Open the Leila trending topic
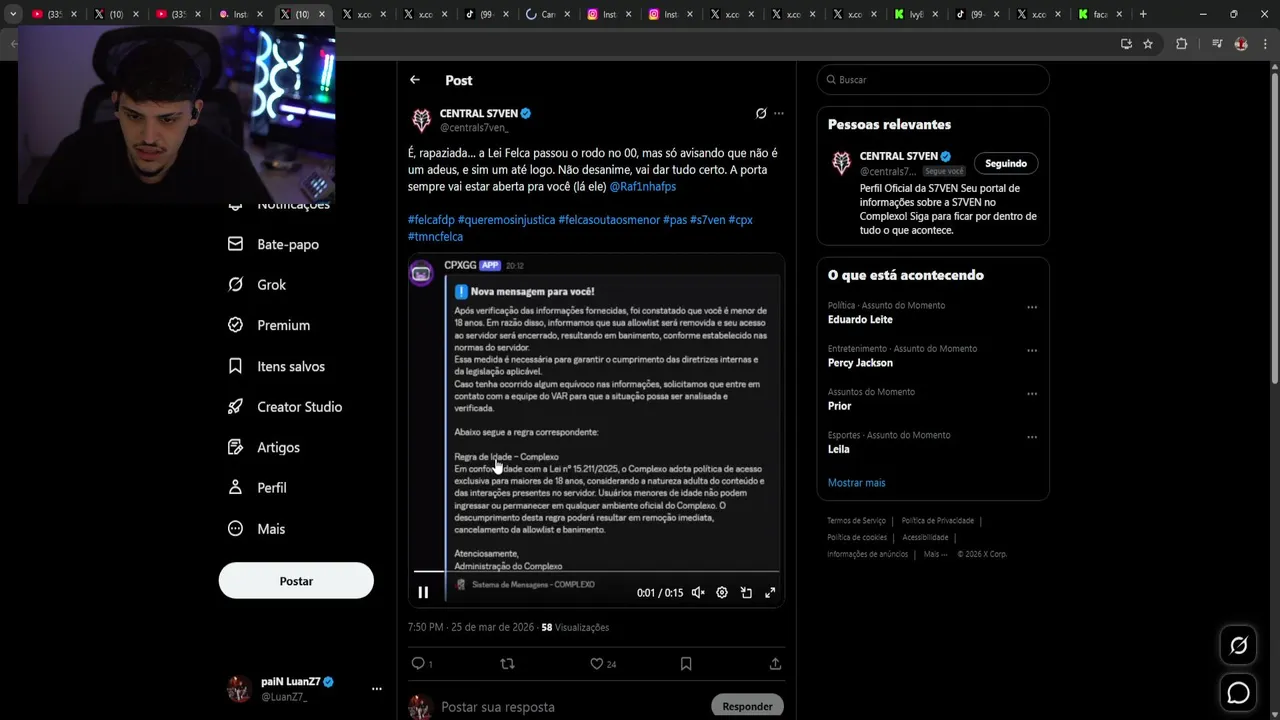Screen dimensions: 1280x720 click(x=839, y=449)
